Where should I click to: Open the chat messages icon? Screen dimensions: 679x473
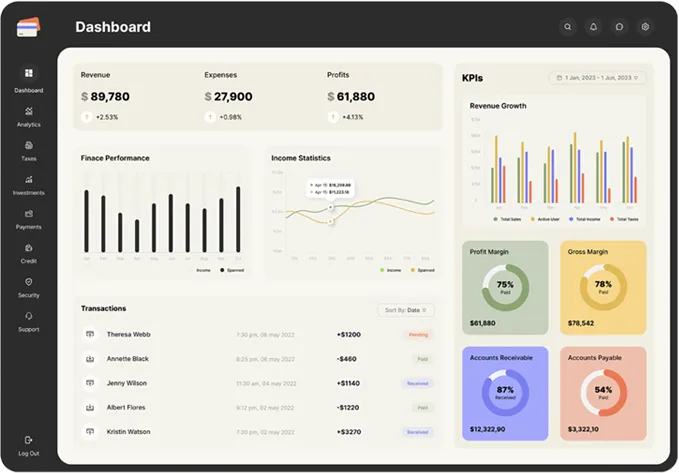[620, 27]
